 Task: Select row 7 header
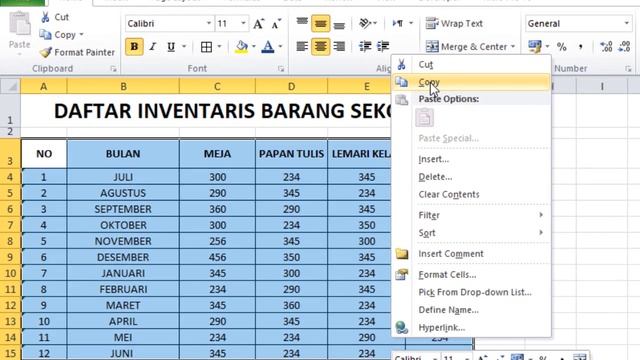click(10, 225)
